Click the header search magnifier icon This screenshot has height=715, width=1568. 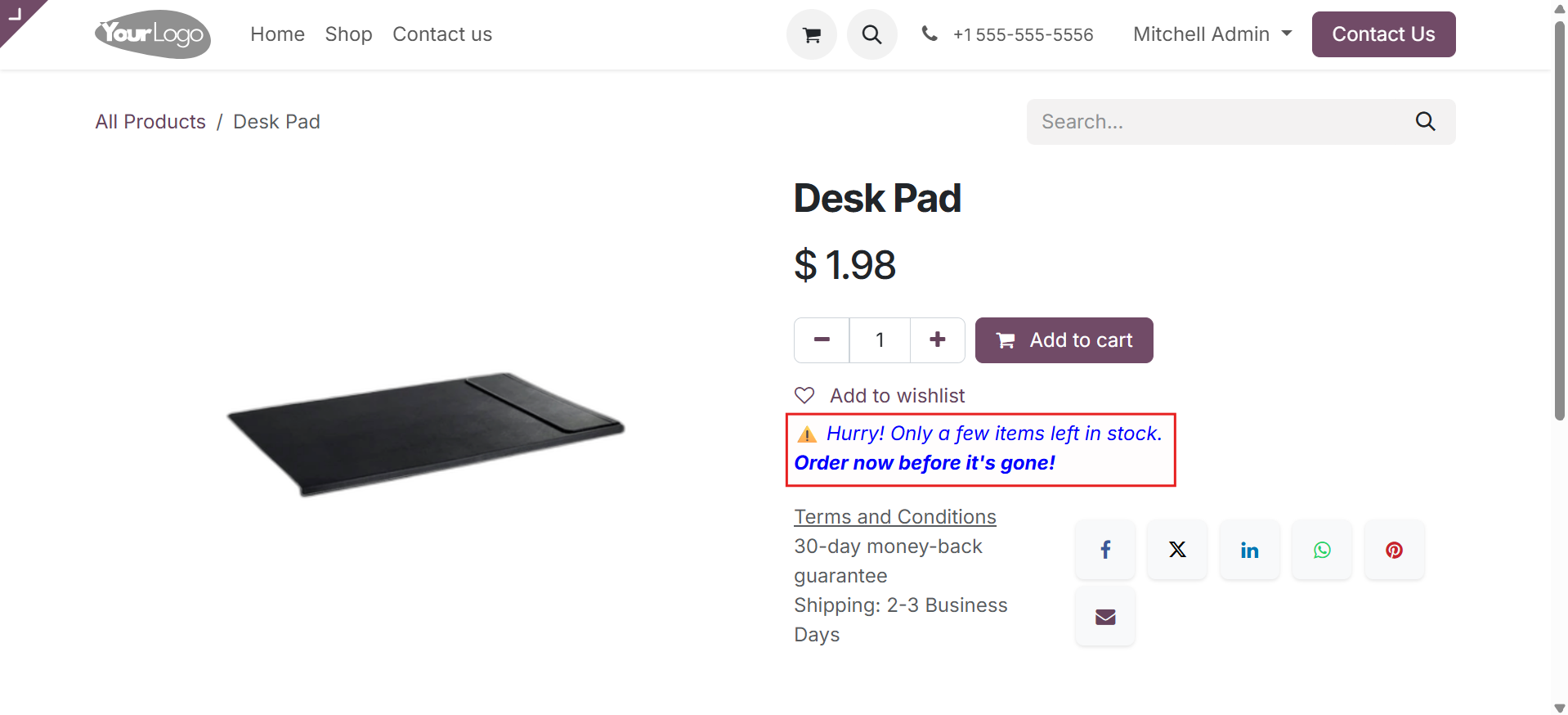coord(871,34)
